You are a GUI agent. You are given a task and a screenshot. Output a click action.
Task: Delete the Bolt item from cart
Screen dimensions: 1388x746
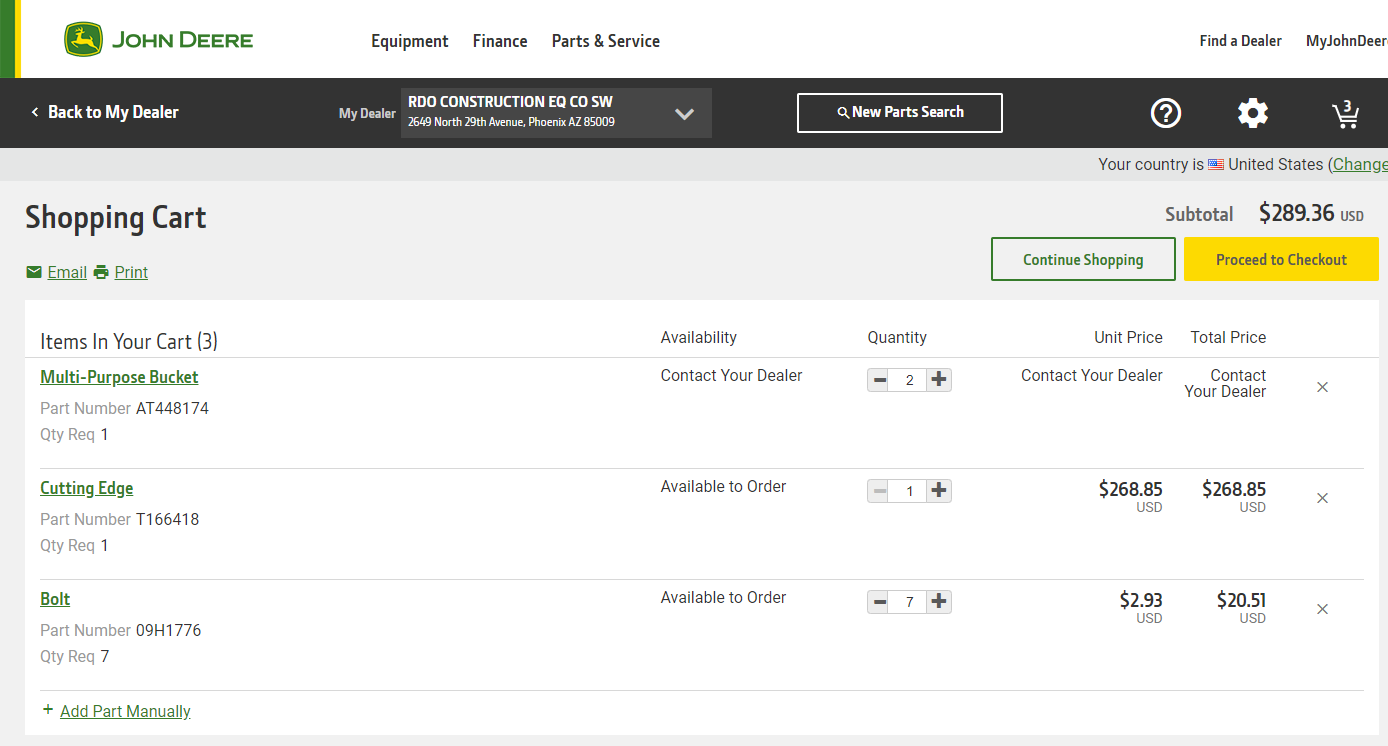click(x=1322, y=609)
